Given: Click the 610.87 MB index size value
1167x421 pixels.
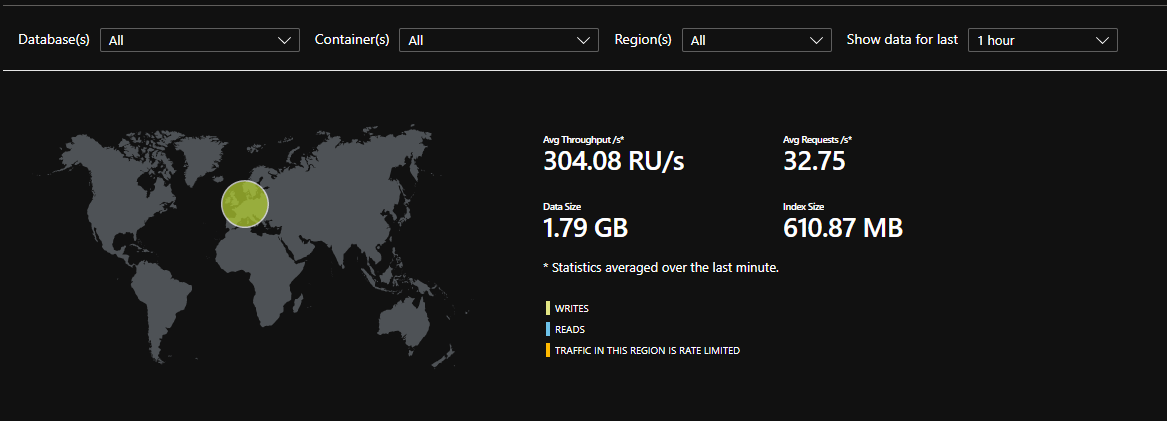Looking at the screenshot, I should coord(842,228).
